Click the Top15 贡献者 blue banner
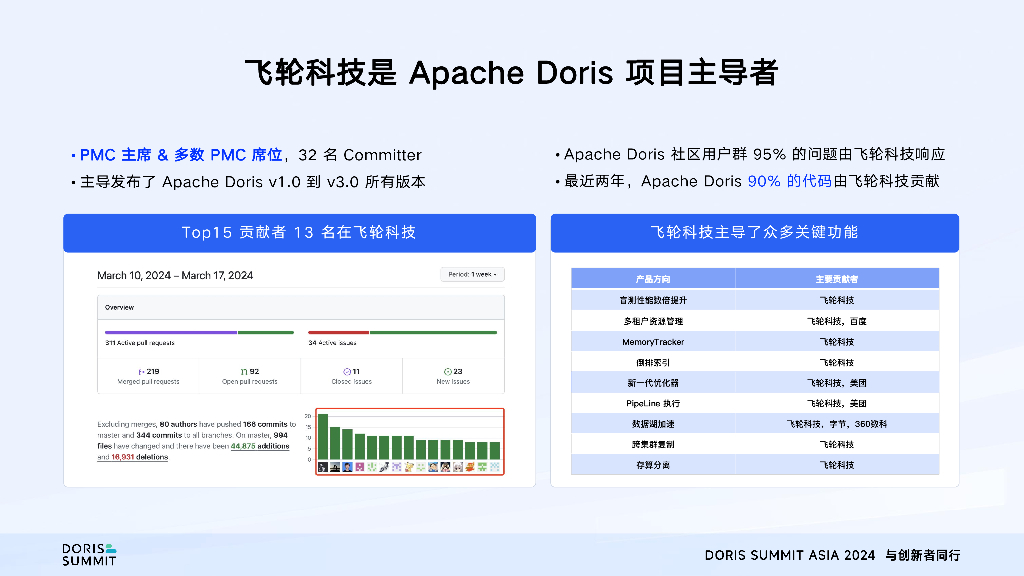The height and width of the screenshot is (576, 1024). pos(298,232)
